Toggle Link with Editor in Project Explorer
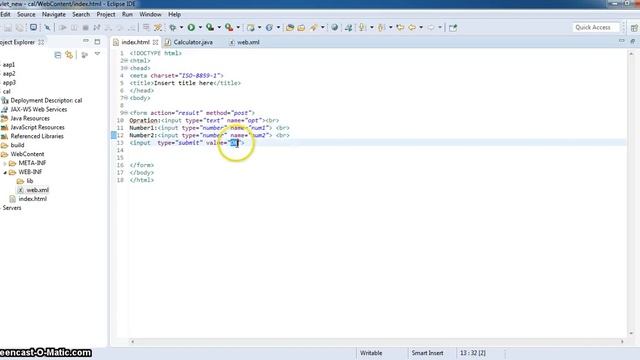The width and height of the screenshot is (640, 360). coord(69,55)
